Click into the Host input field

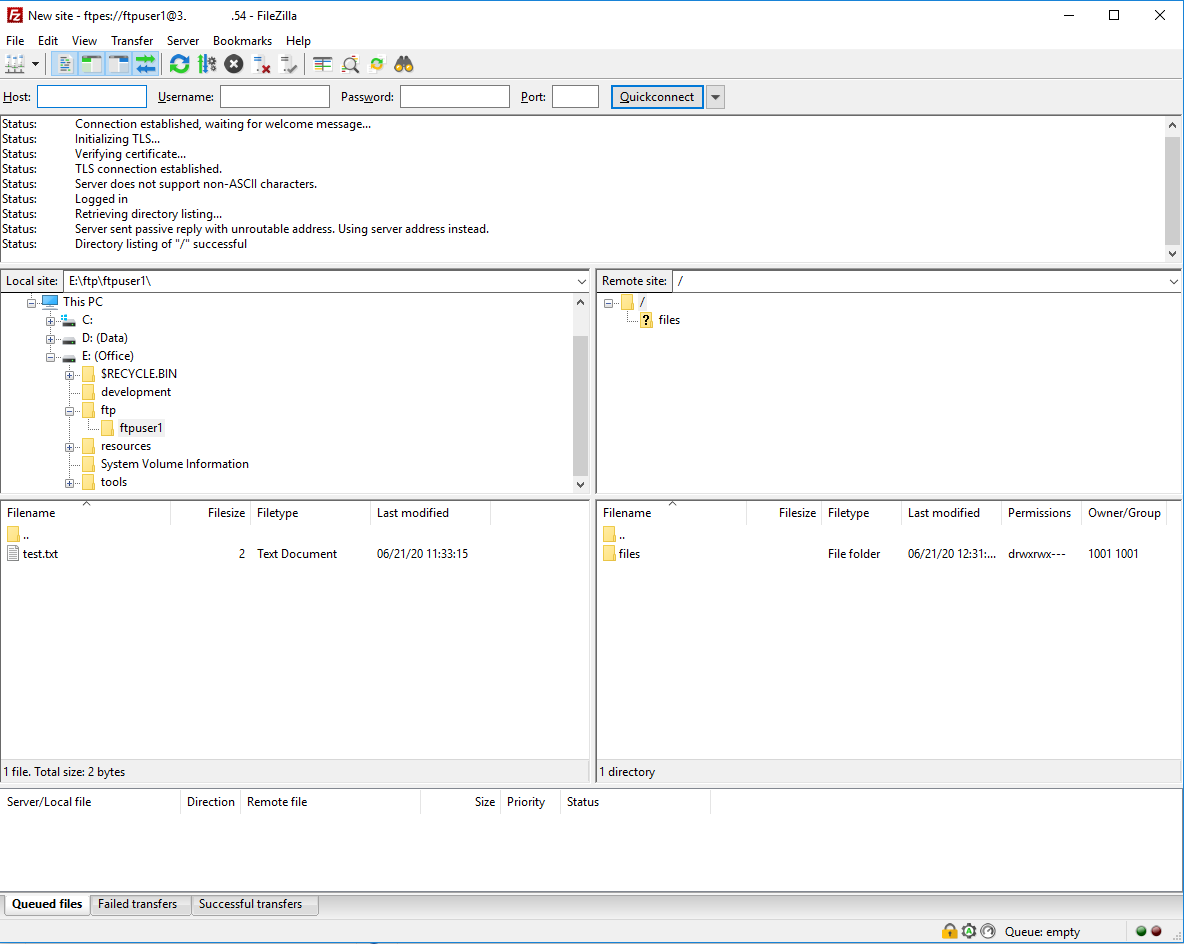pyautogui.click(x=92, y=97)
